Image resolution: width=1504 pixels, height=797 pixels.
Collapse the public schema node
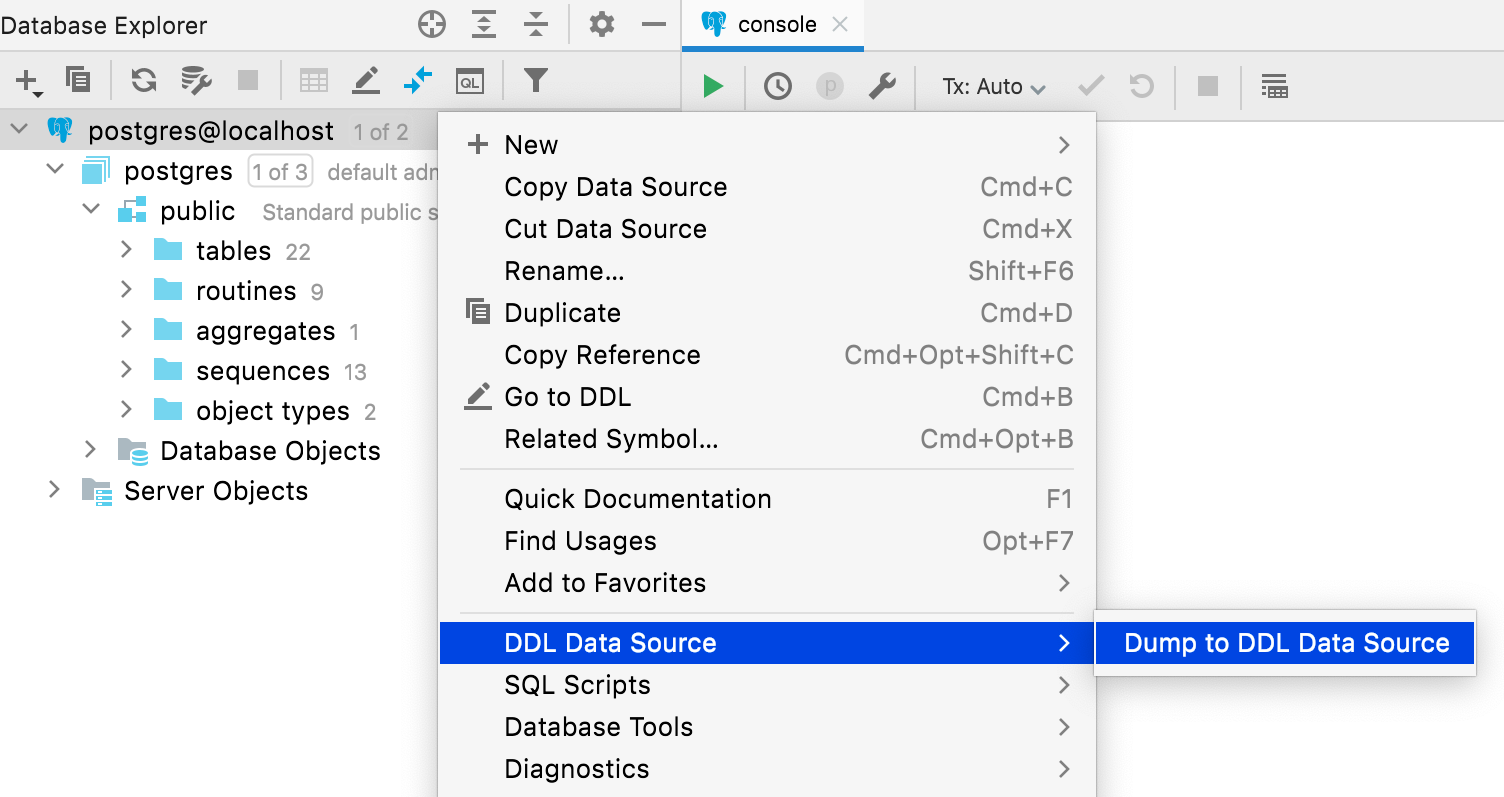91,210
